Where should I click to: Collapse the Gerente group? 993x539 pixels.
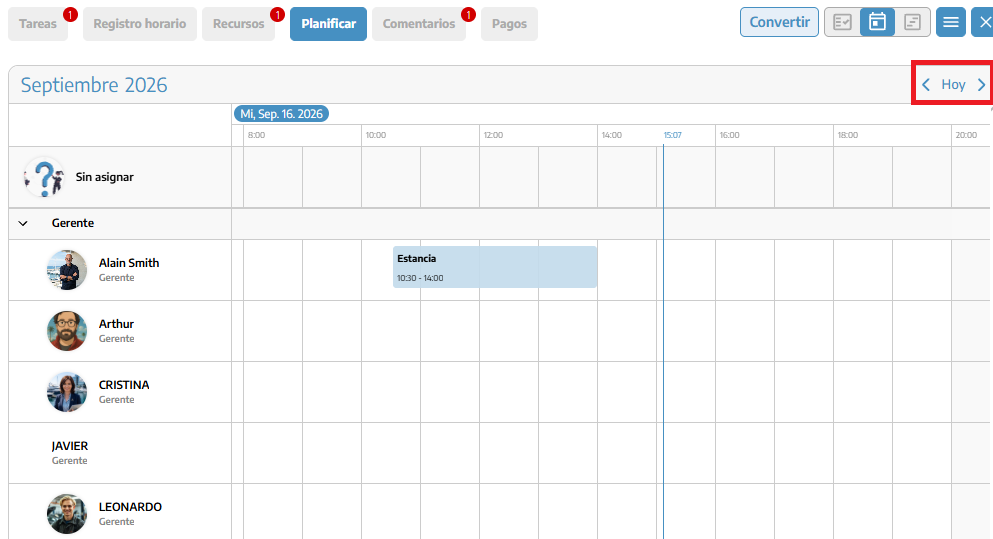[x=23, y=223]
